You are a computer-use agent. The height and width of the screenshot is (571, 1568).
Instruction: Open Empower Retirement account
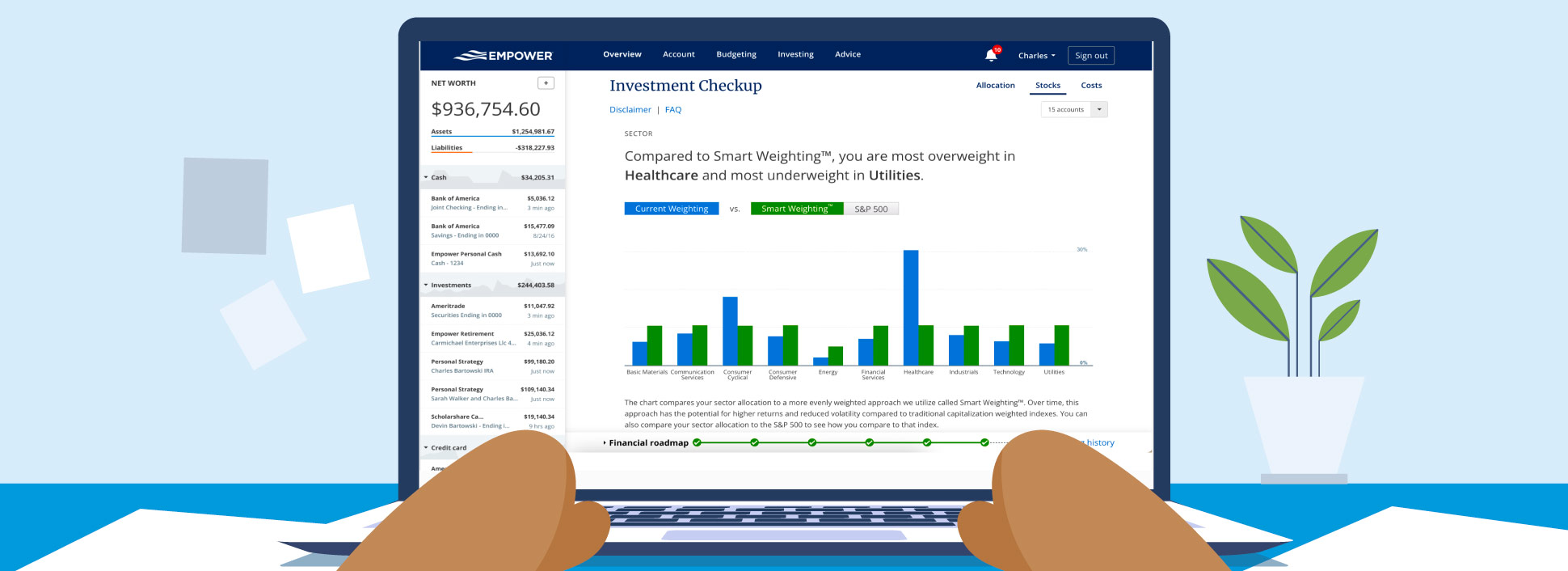pos(492,338)
